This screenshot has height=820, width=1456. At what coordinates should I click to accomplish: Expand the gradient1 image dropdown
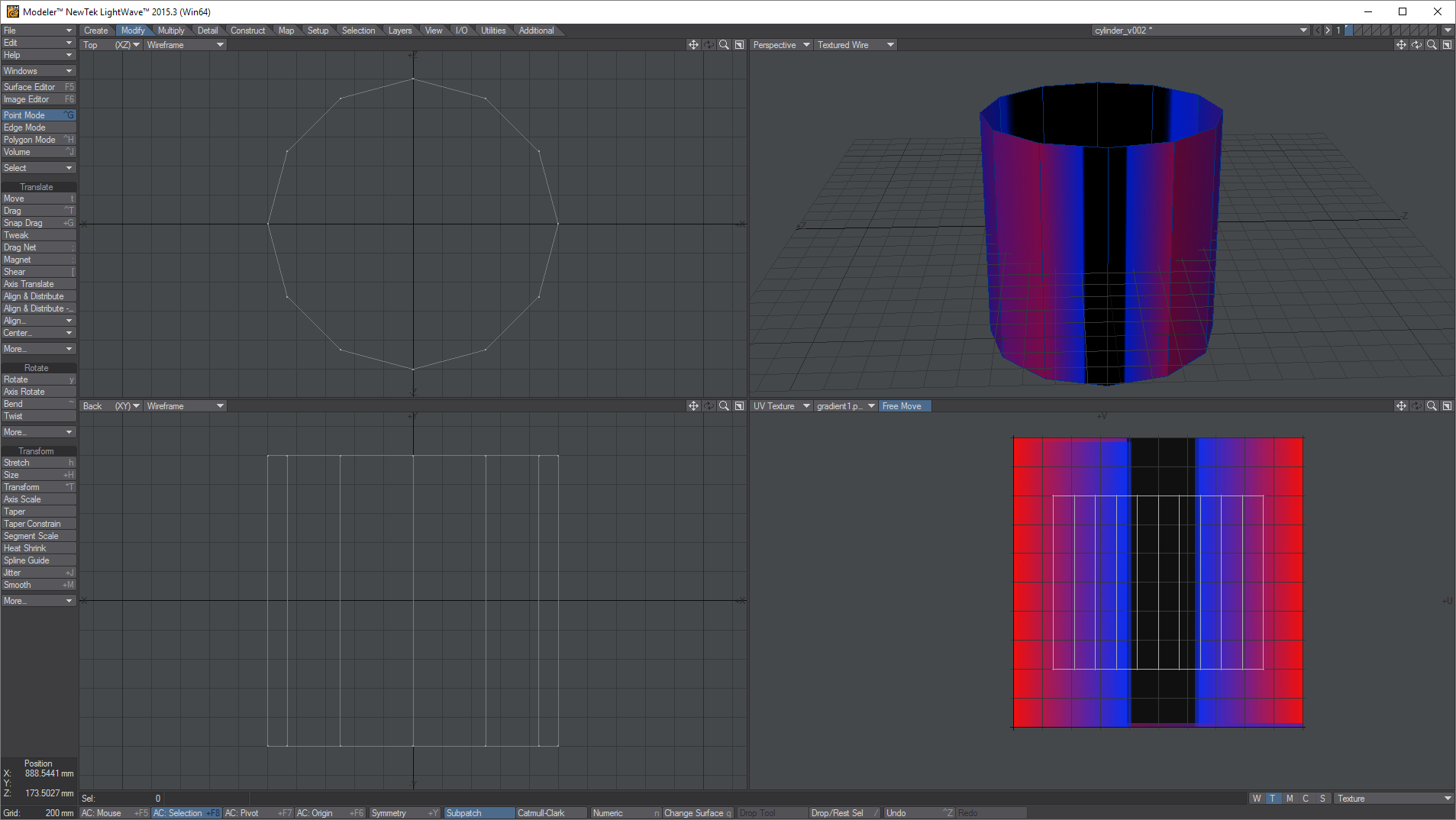pos(871,406)
